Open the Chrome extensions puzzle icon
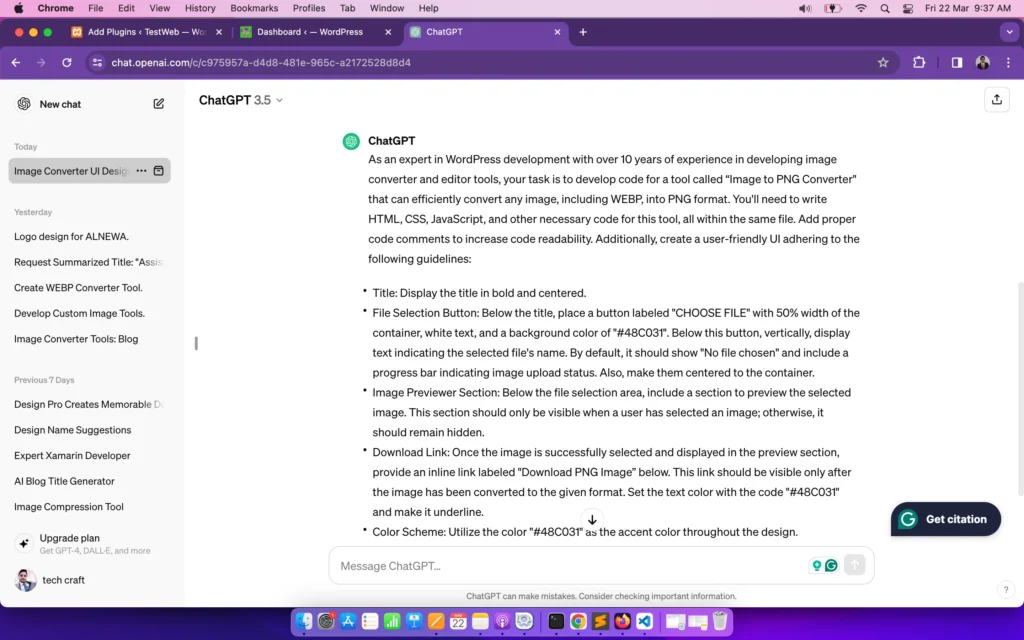This screenshot has height=640, width=1024. tap(919, 63)
